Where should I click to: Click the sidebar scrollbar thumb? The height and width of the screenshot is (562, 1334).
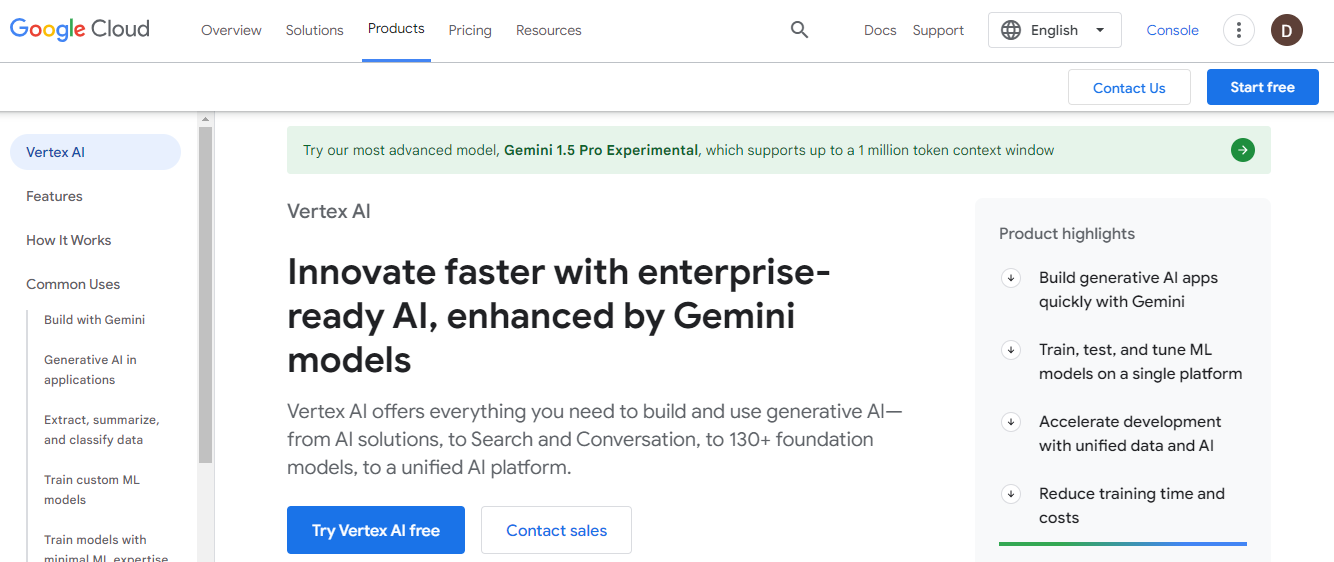(206, 295)
